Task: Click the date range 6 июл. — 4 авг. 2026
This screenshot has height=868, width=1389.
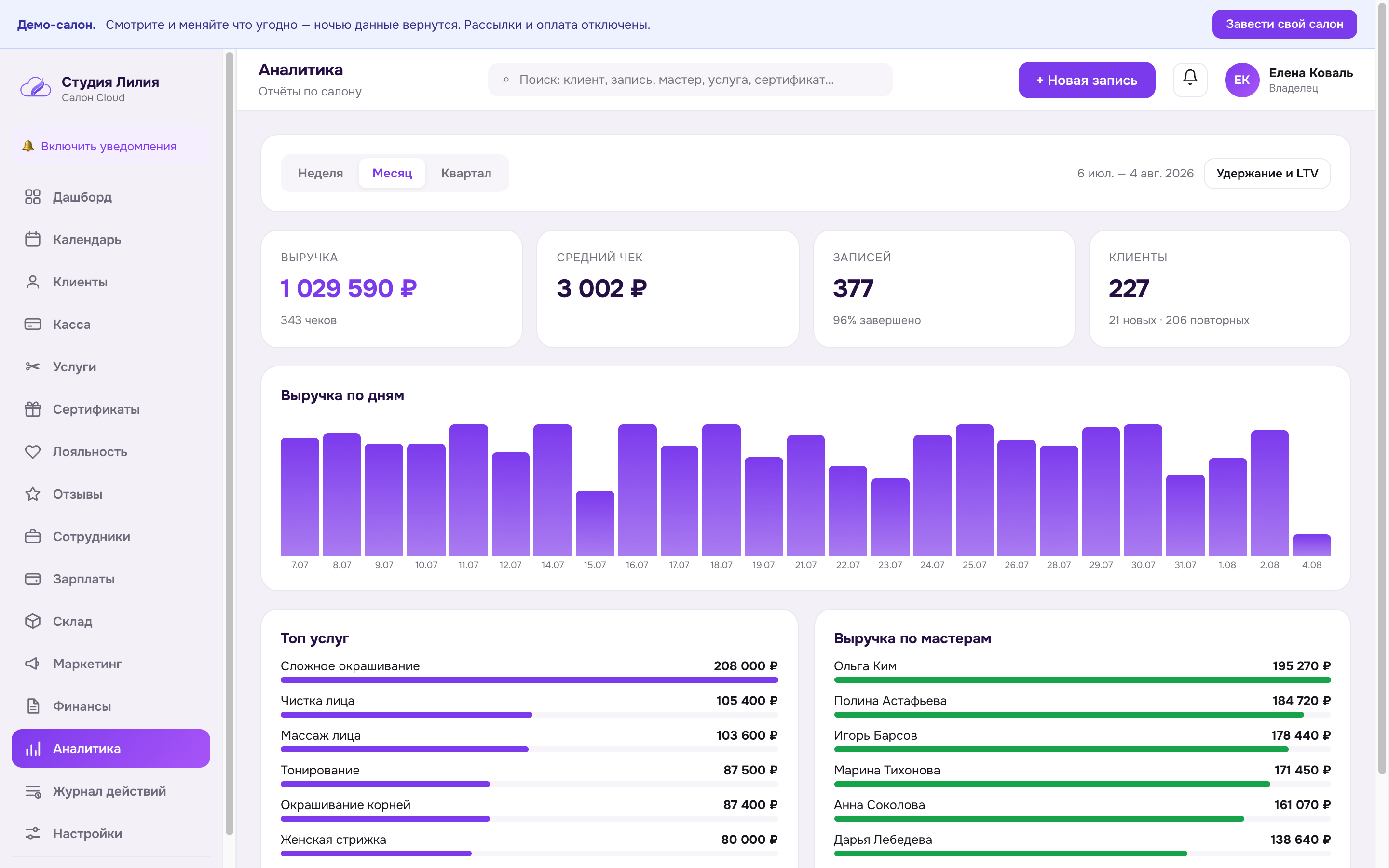Action: pyautogui.click(x=1135, y=174)
